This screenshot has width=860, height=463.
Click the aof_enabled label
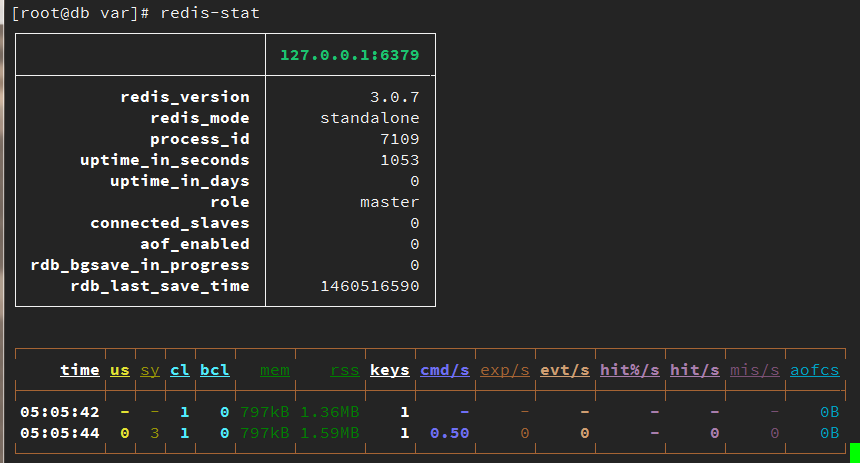point(195,244)
